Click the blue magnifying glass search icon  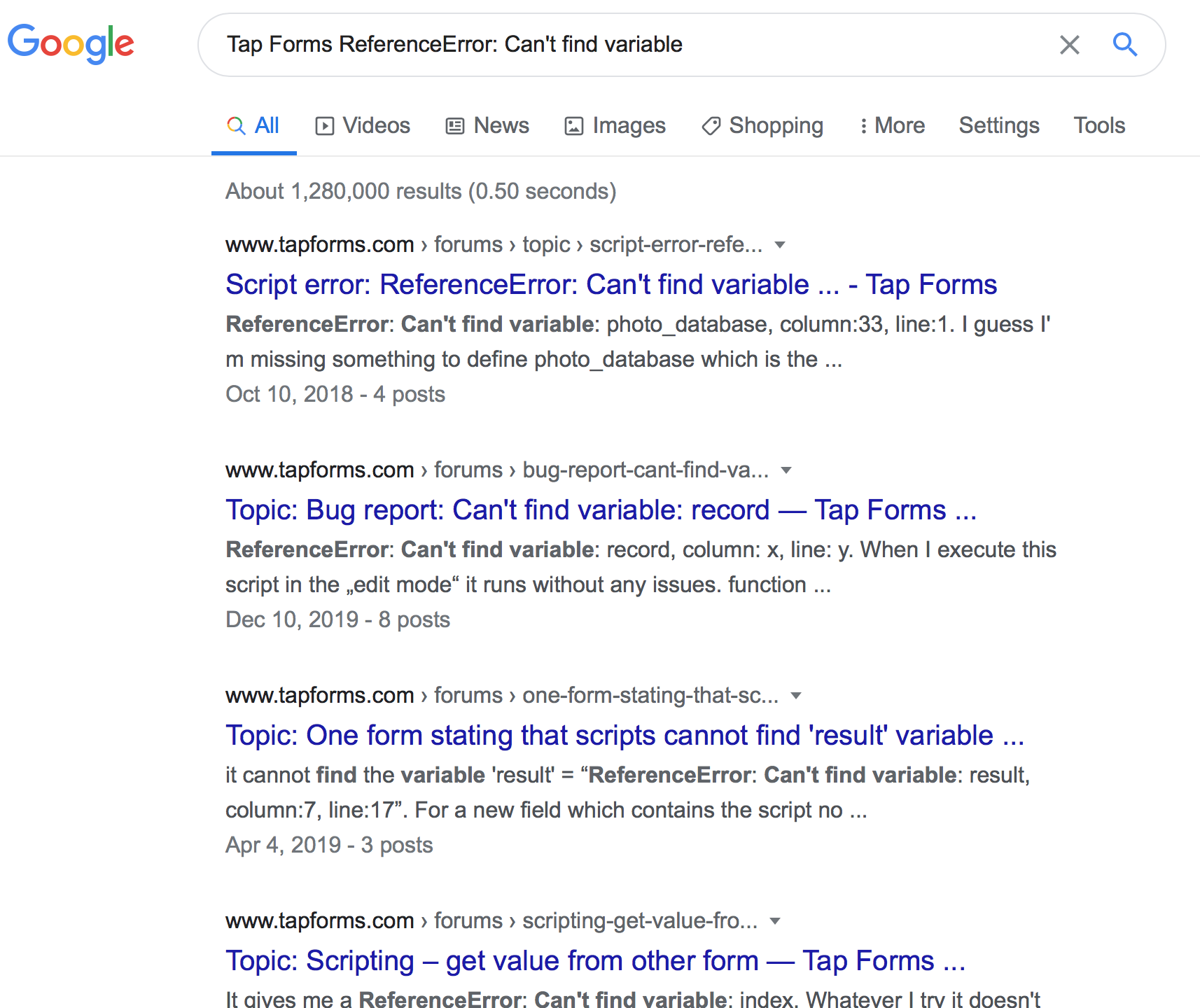(x=1124, y=45)
